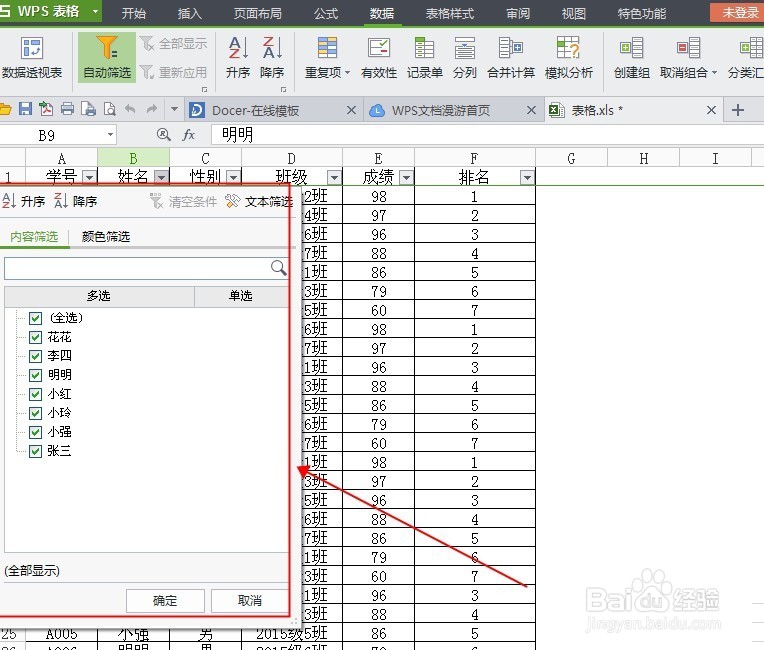Open the 性别 column filter dropdown
764x650 pixels.
click(234, 177)
